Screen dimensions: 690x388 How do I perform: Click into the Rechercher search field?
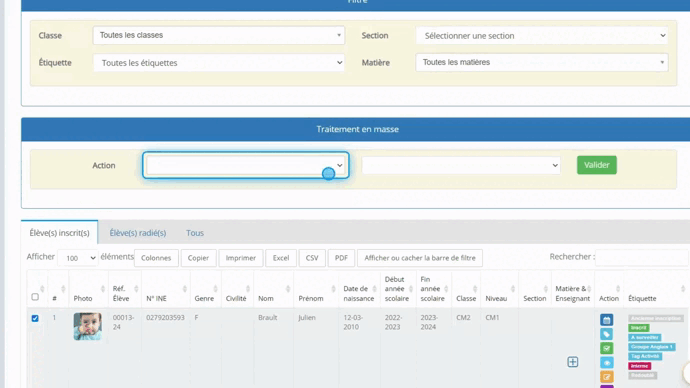[642, 257]
